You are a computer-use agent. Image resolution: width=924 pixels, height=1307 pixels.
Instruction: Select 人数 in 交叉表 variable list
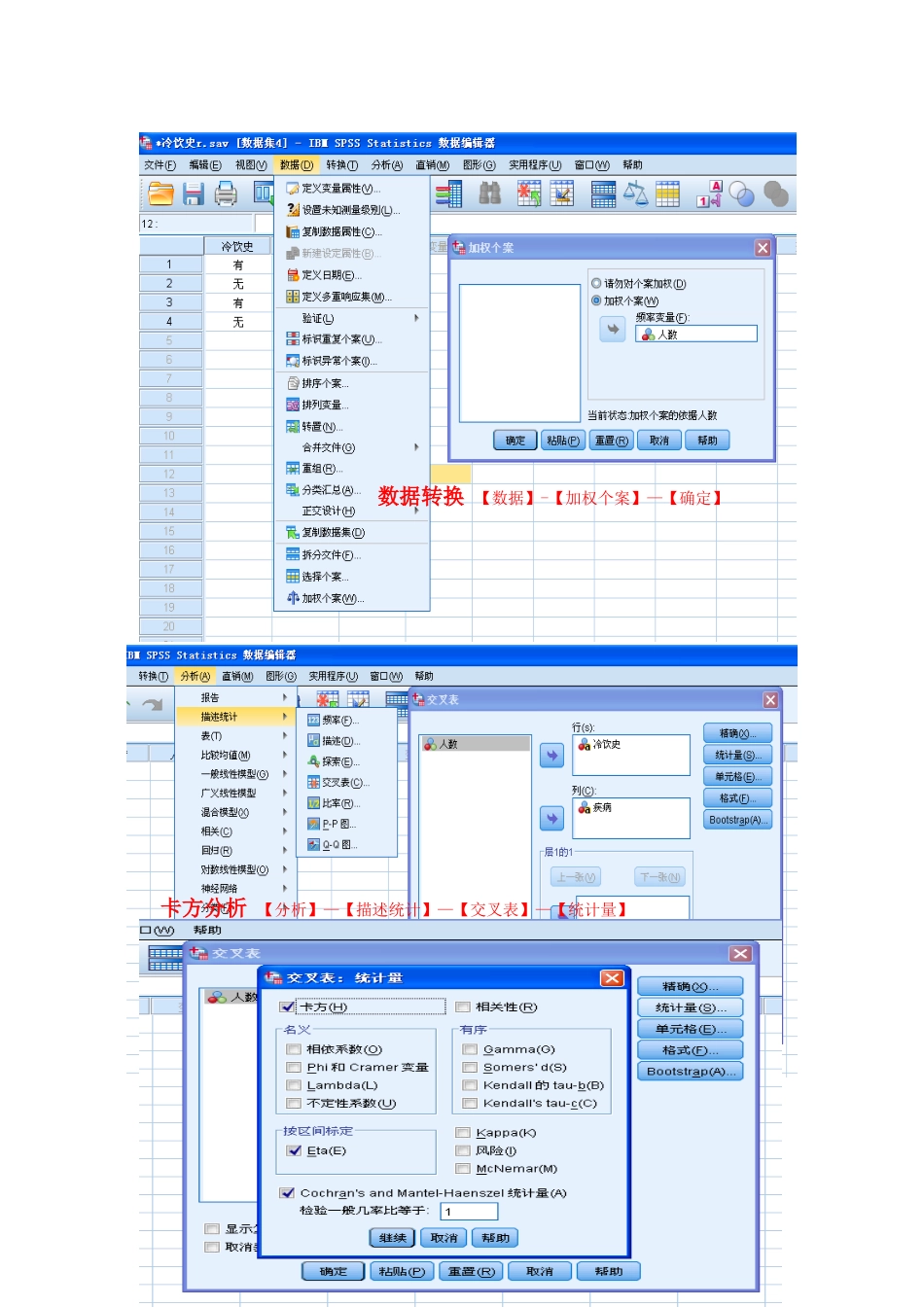pos(476,744)
